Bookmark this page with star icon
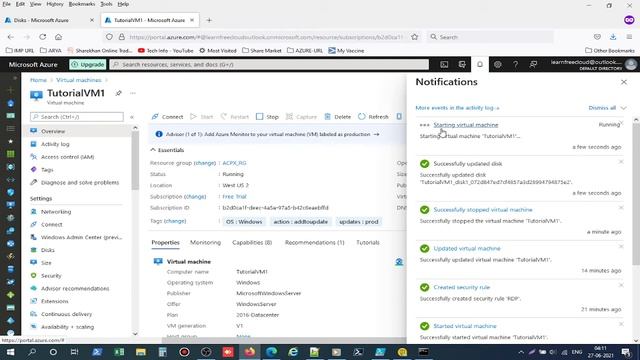Screen dimensions: 640x360 [415, 37]
